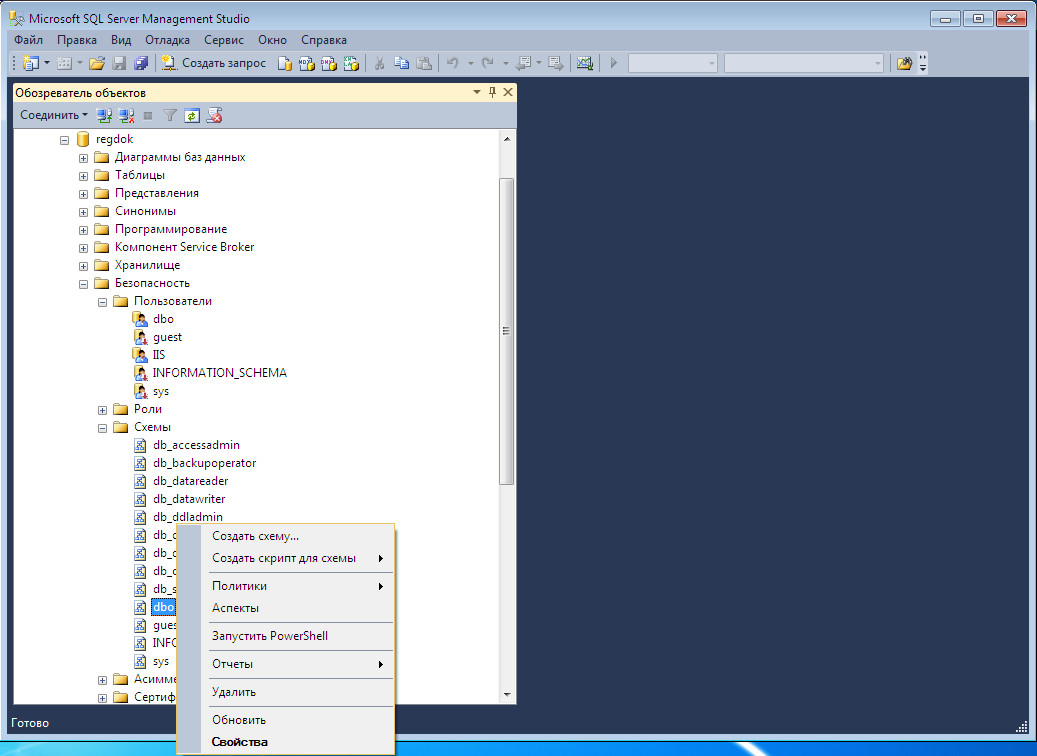Select the guest user
Image resolution: width=1037 pixels, height=756 pixels.
167,337
